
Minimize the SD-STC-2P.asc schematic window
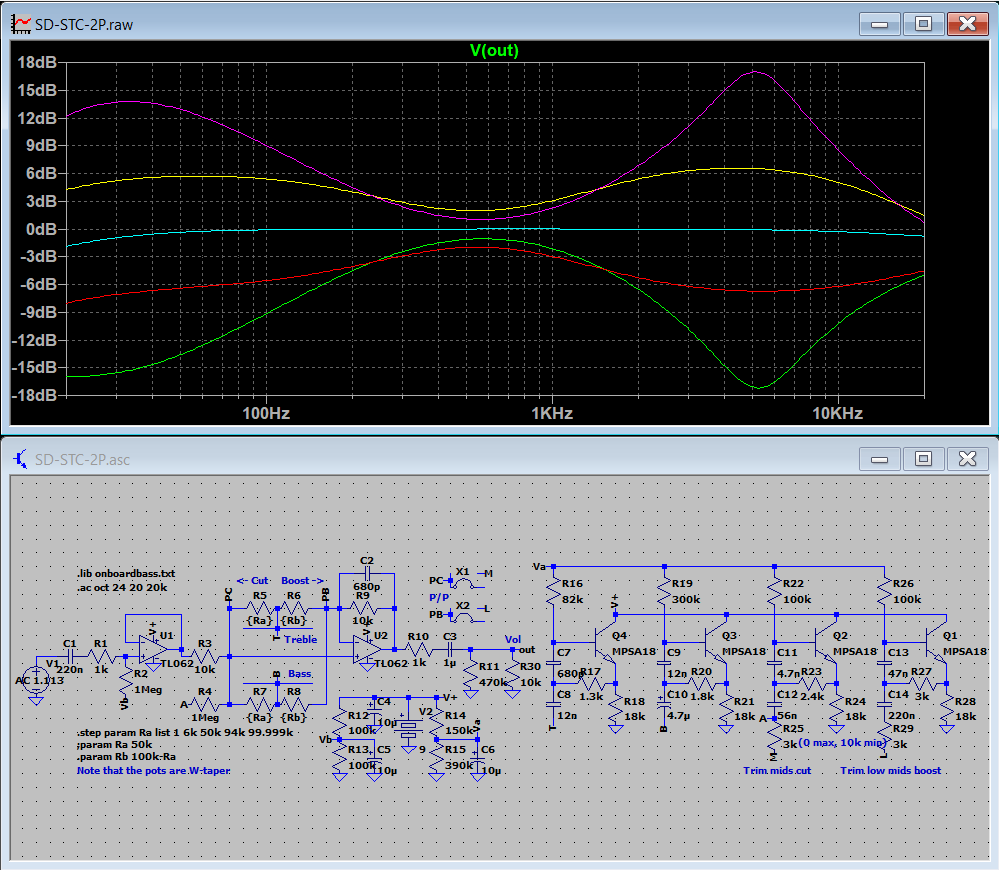click(879, 459)
